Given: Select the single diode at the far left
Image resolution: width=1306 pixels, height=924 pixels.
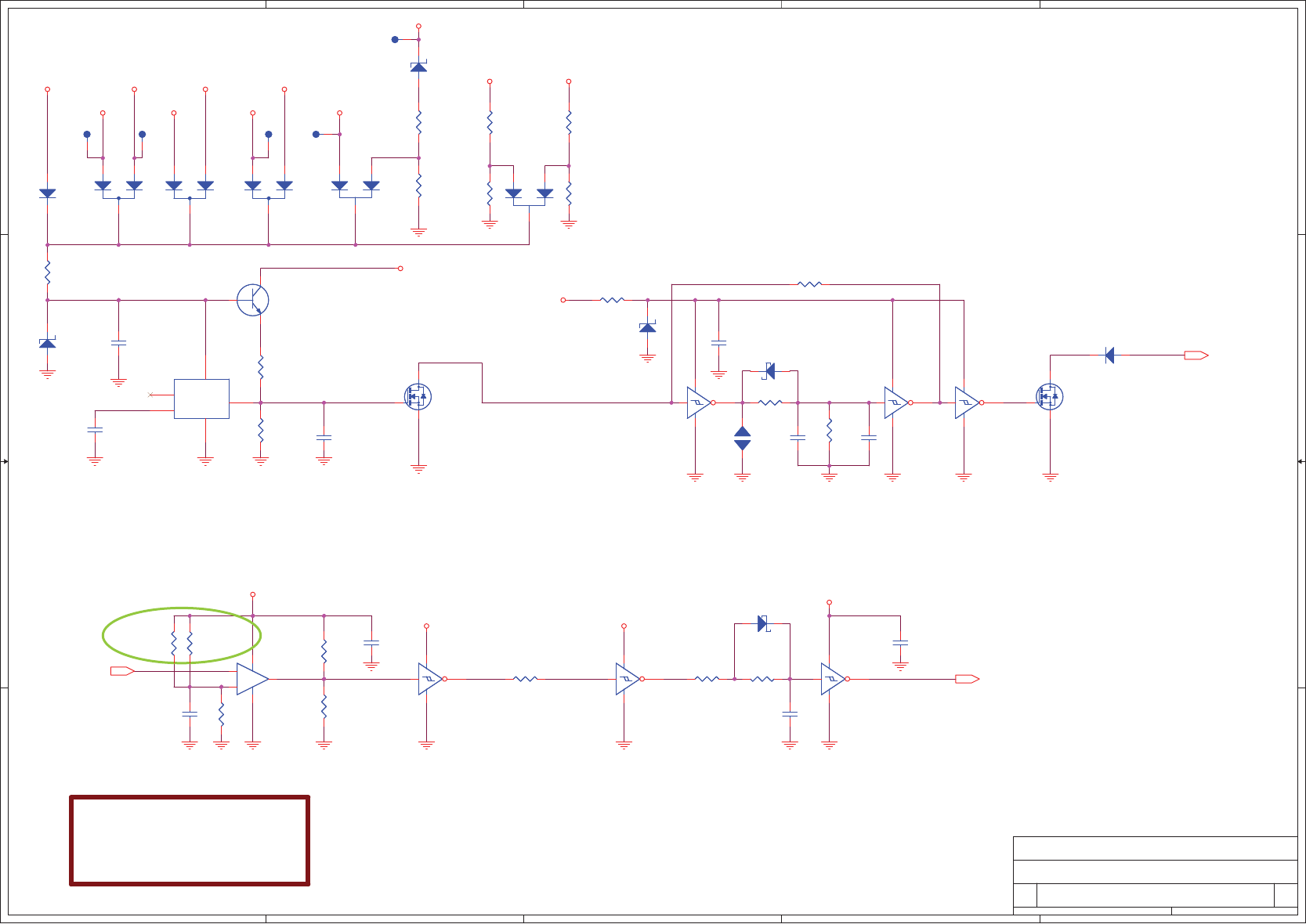Looking at the screenshot, I should 48,193.
